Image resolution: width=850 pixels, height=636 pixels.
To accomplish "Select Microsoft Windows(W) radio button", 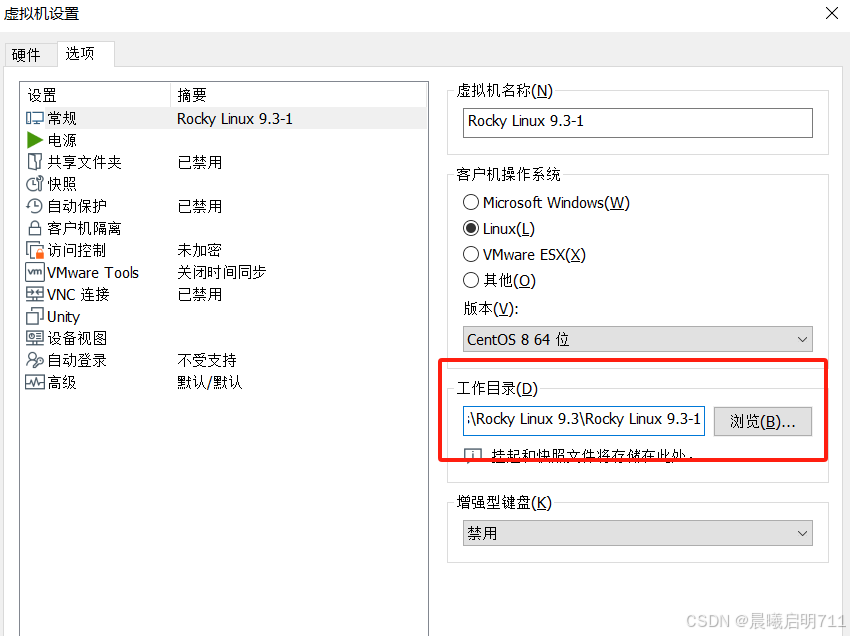I will point(471,202).
